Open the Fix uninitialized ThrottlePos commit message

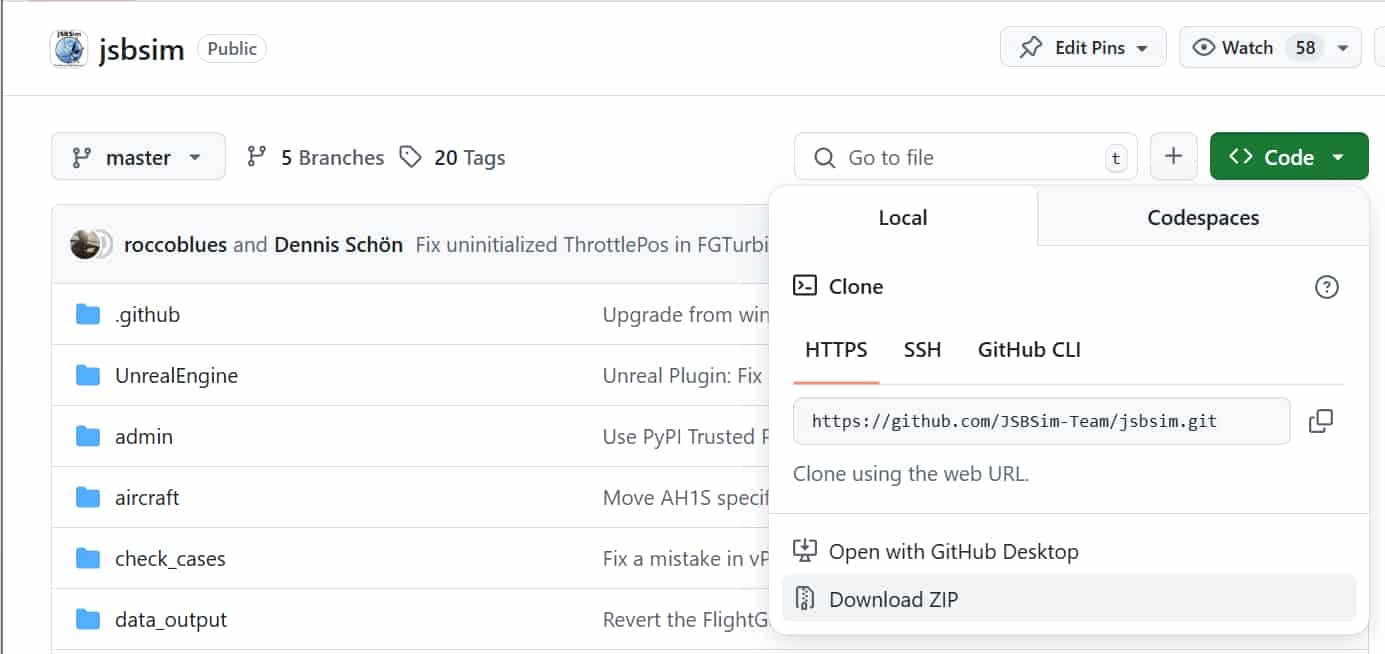[592, 244]
